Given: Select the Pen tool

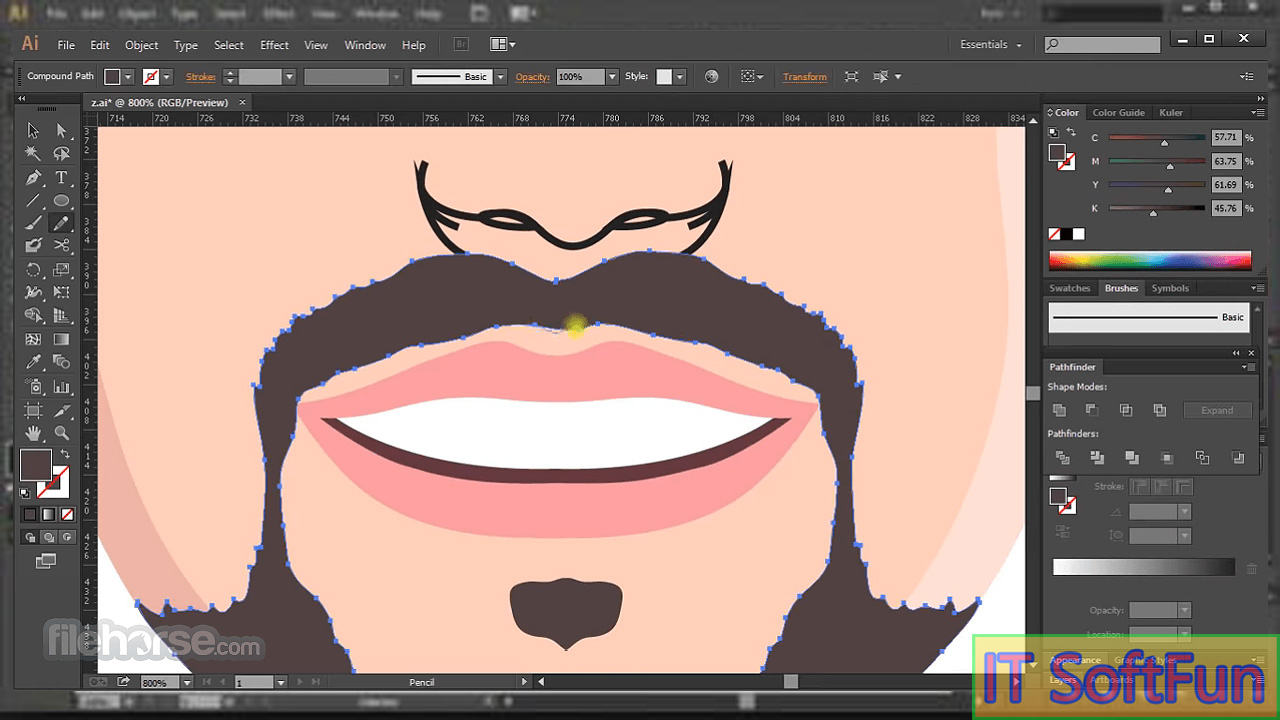Looking at the screenshot, I should 33,177.
